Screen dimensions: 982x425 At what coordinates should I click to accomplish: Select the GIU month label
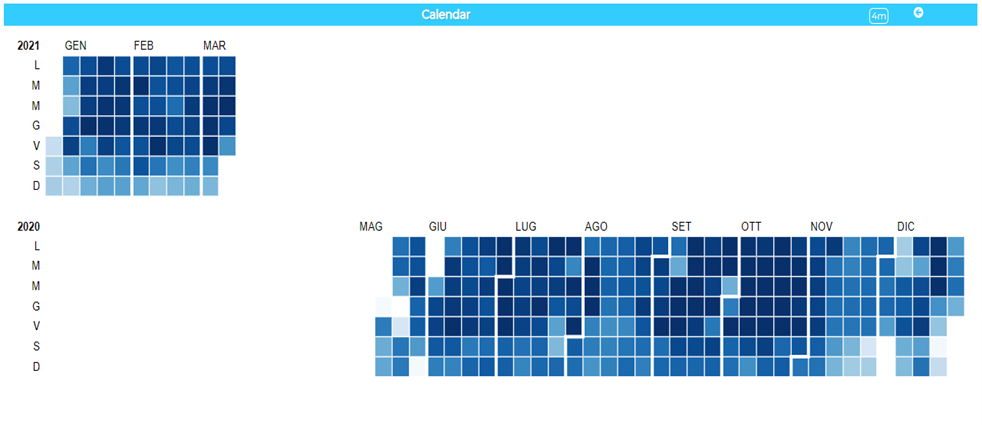pos(440,227)
